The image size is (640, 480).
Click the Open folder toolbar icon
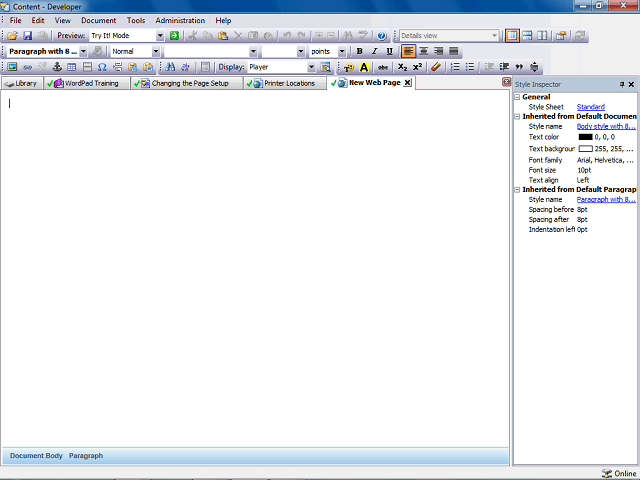coord(12,36)
